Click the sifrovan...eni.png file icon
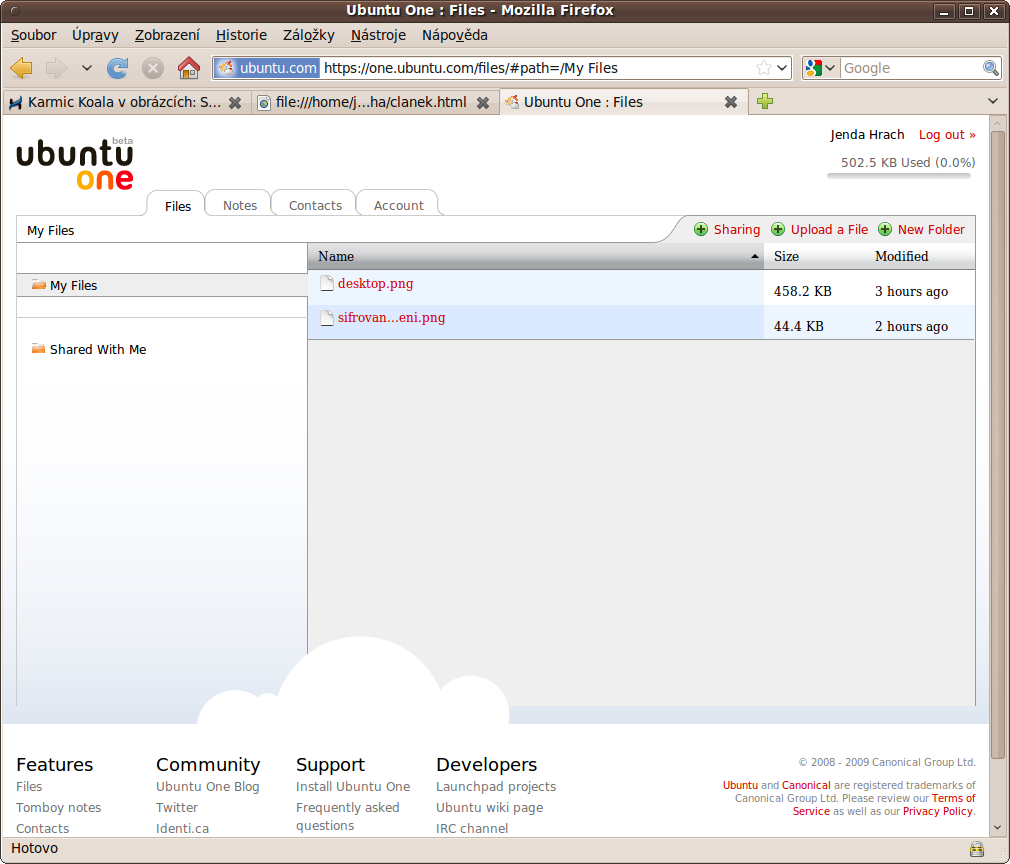 click(327, 318)
